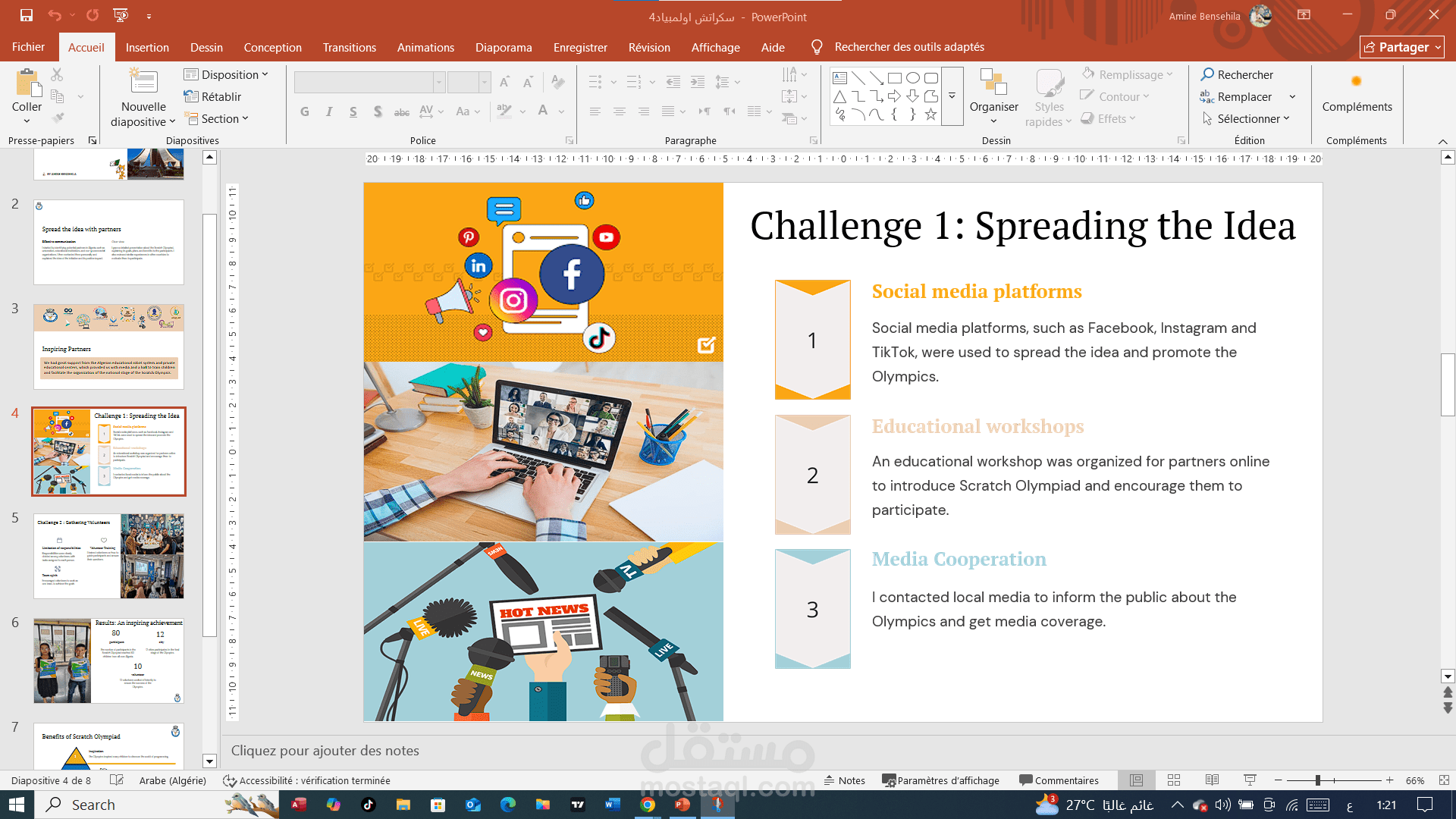Expand the Section dropdown
1456x819 pixels.
click(217, 118)
